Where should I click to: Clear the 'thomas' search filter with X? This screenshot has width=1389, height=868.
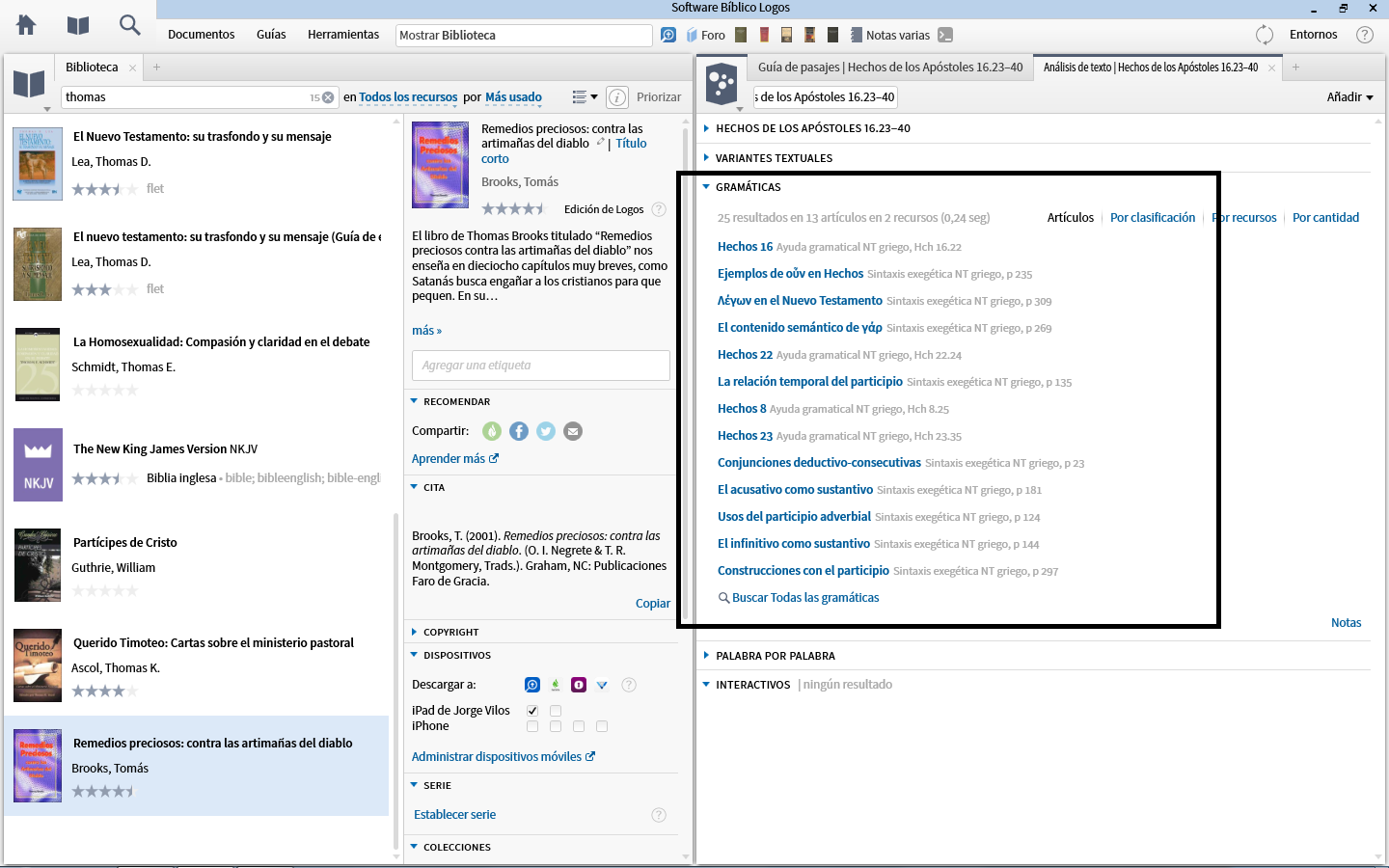328,97
